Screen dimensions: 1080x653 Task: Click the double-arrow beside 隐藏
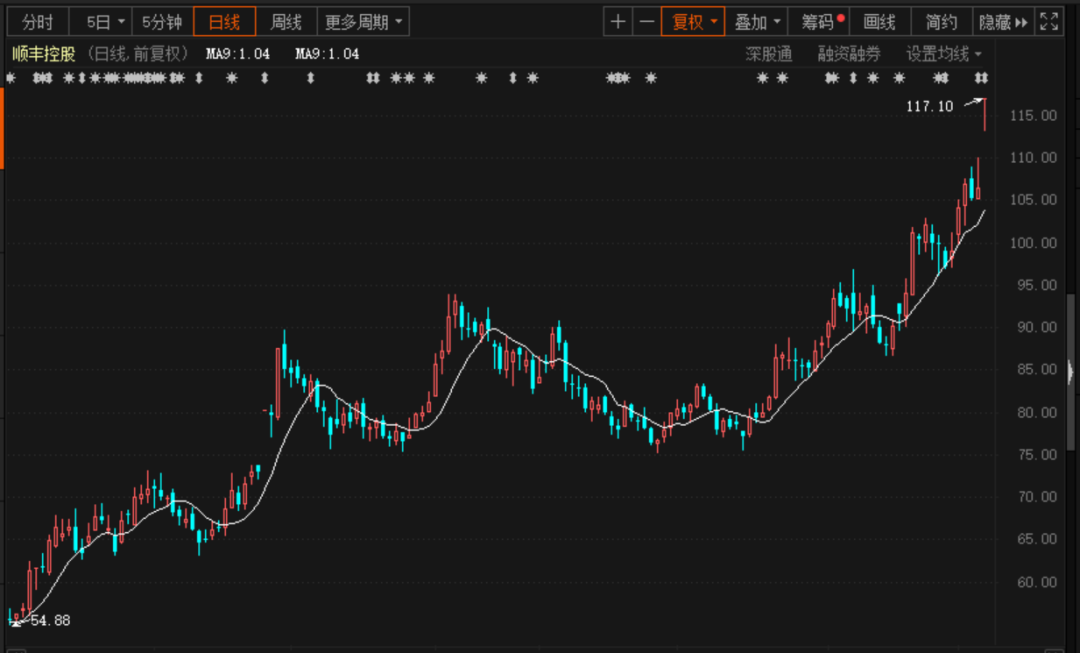coord(1020,22)
